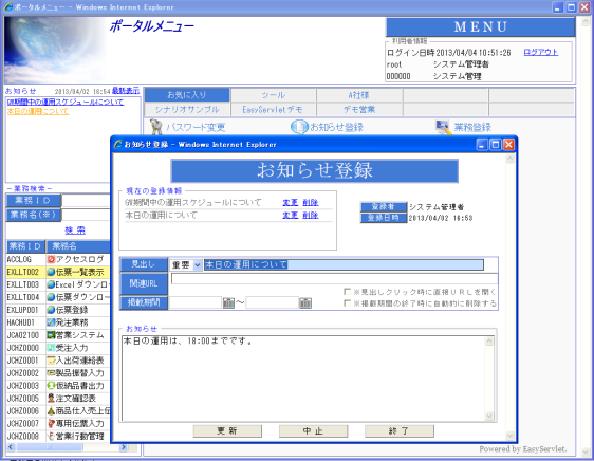Open the EasyServlet デモ tab
Image resolution: width=594 pixels, height=461 pixels.
tap(273, 109)
